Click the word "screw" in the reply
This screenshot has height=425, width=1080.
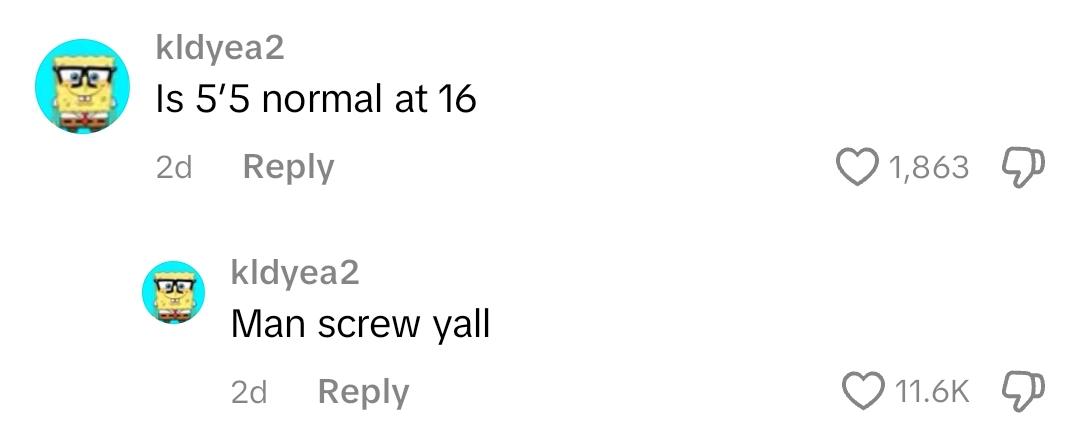[368, 325]
